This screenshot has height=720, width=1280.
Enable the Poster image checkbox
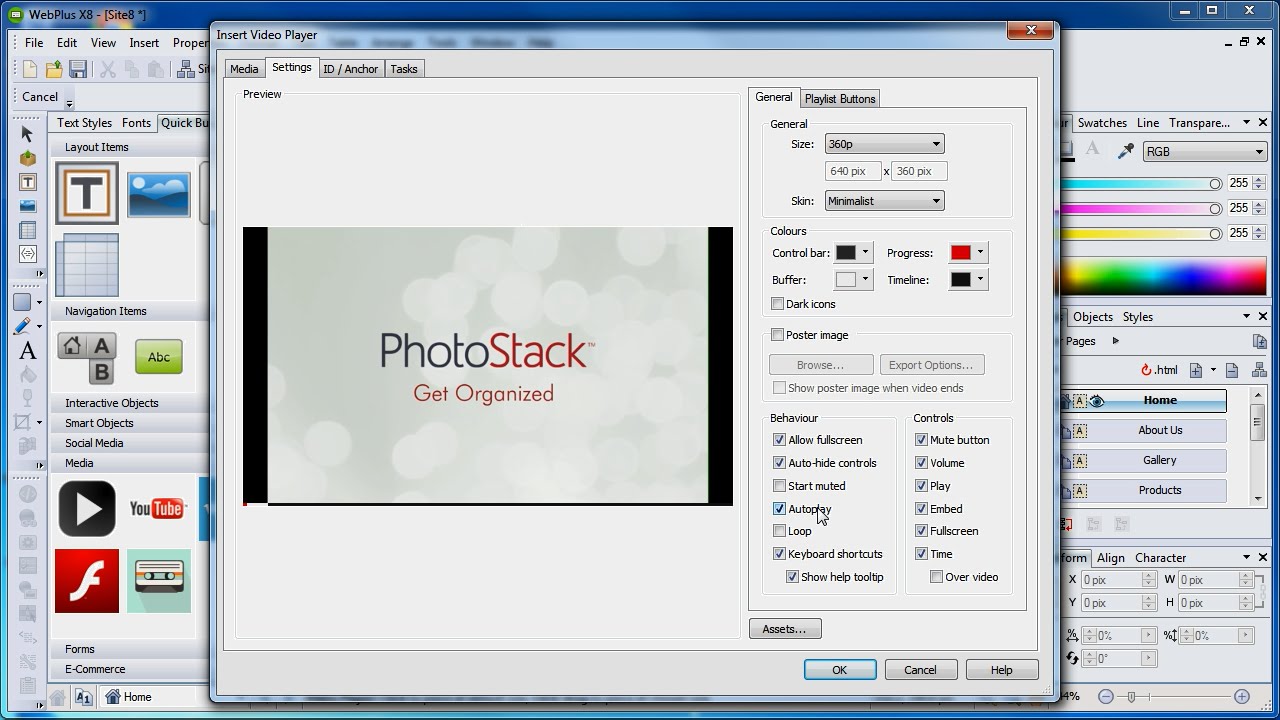777,335
